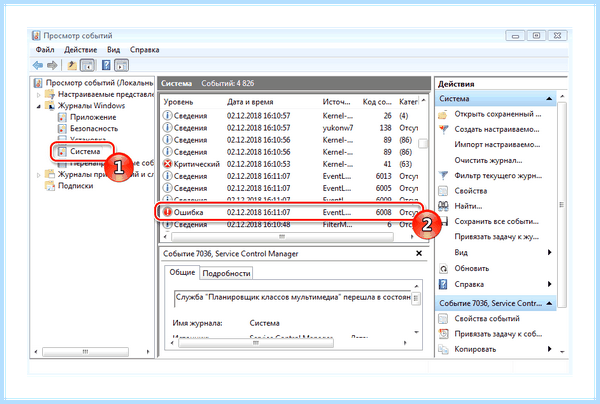
Task: Open the Файл menu
Action: click(45, 50)
